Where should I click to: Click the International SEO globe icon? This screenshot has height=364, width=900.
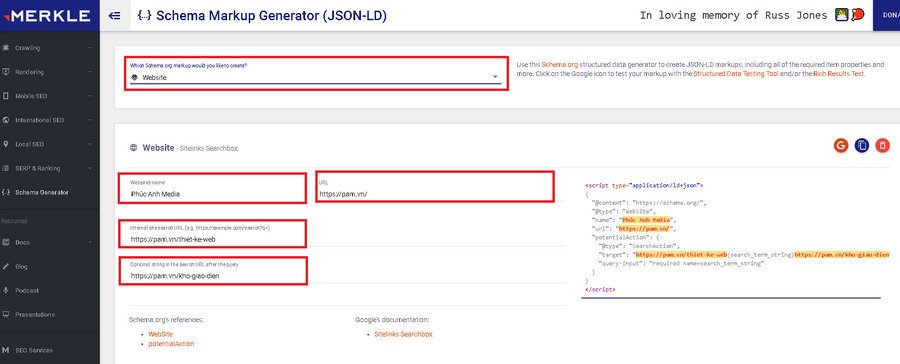tap(6, 121)
